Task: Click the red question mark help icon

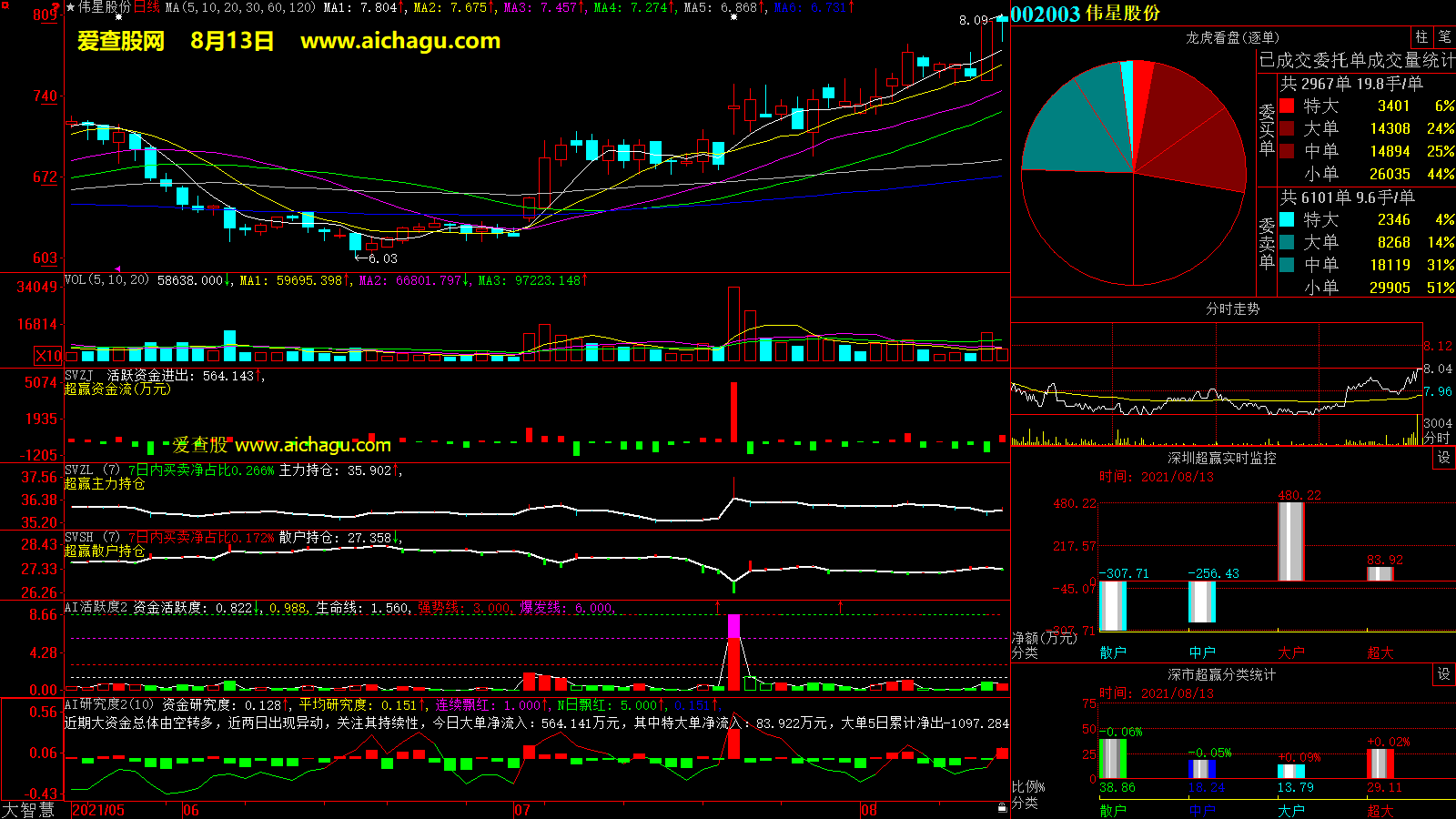Action: (x=56, y=7)
